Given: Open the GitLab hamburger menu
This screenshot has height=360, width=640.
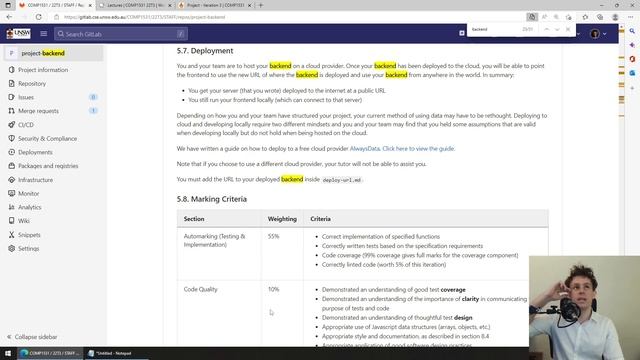Looking at the screenshot, I should 44,34.
